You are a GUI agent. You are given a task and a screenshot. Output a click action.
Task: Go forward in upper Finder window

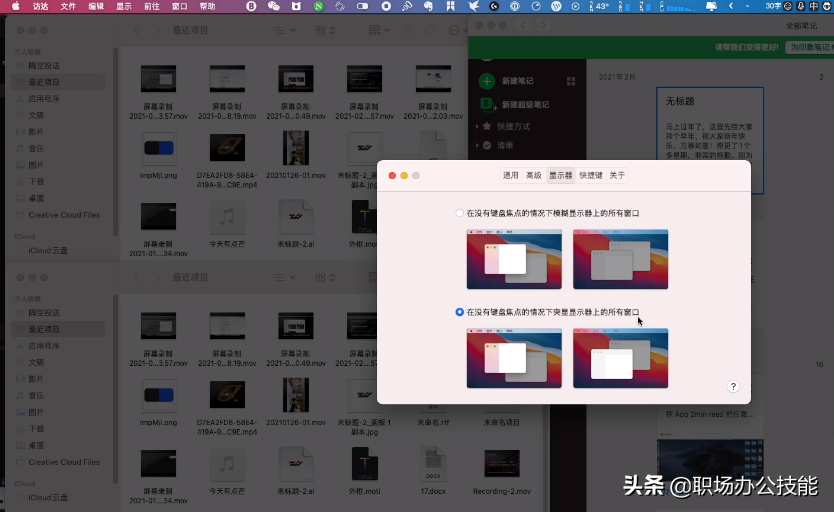click(x=156, y=30)
